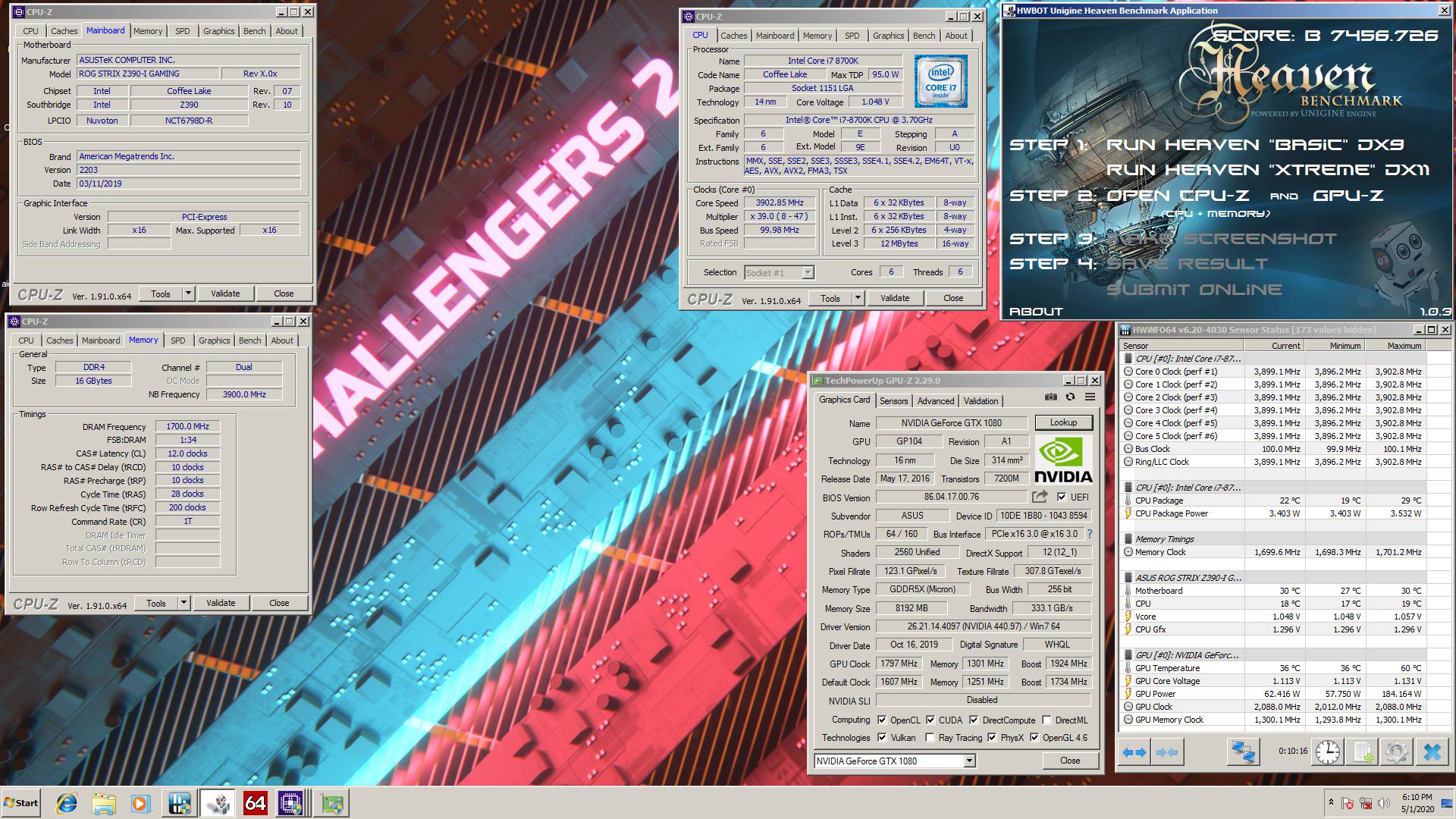Click the volume speaker tray icon
Screen dimensions: 1456x819
1385,803
